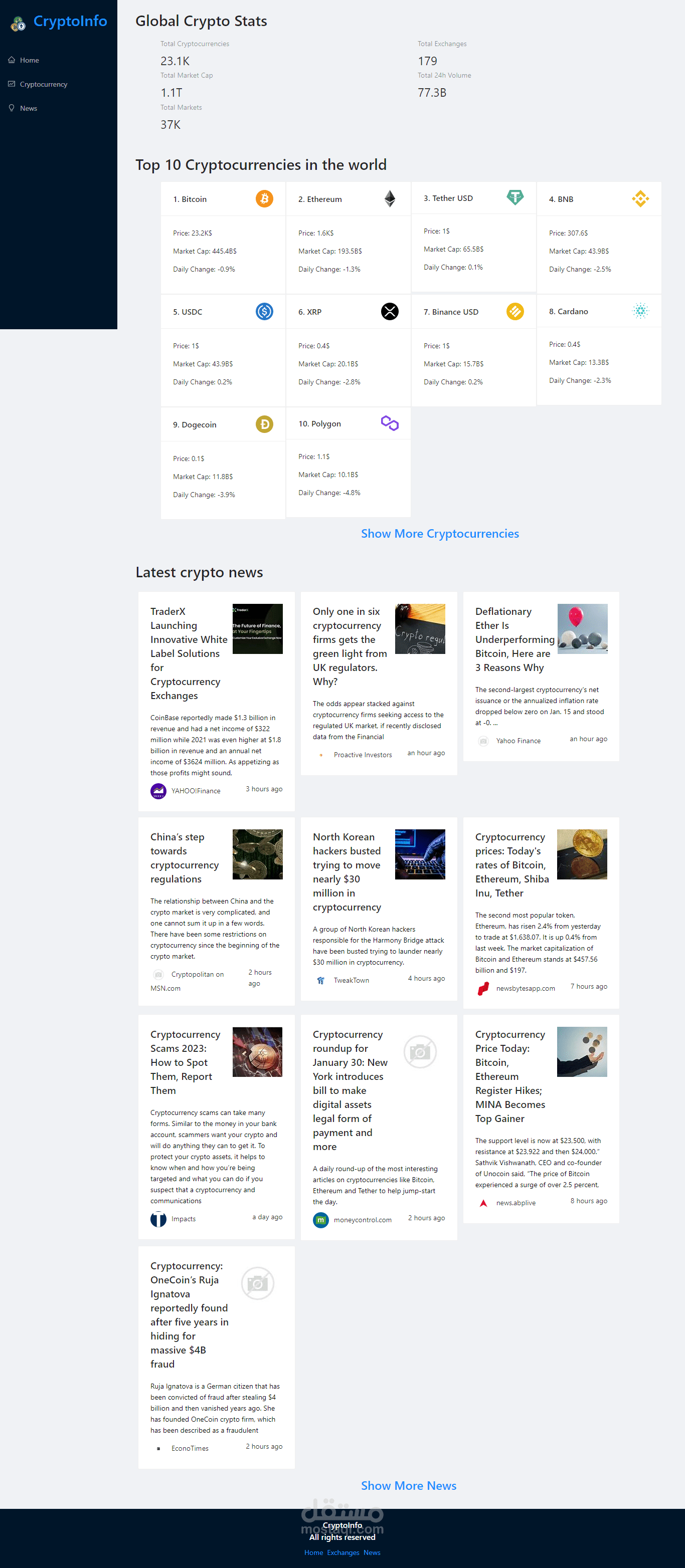Click footer Exchanges link
Image resolution: width=685 pixels, height=1568 pixels.
tap(344, 1552)
